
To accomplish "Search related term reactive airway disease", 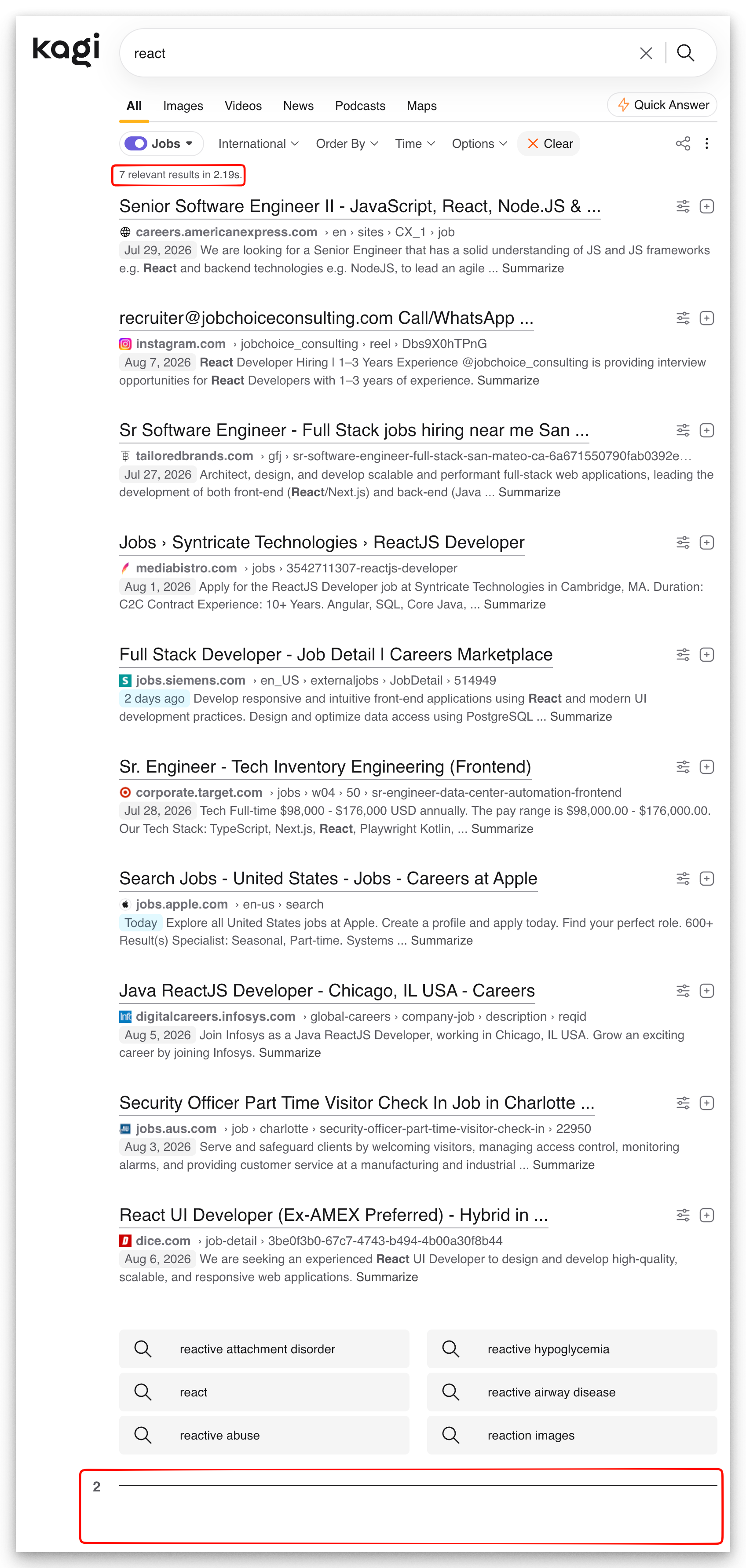I will tap(572, 1392).
